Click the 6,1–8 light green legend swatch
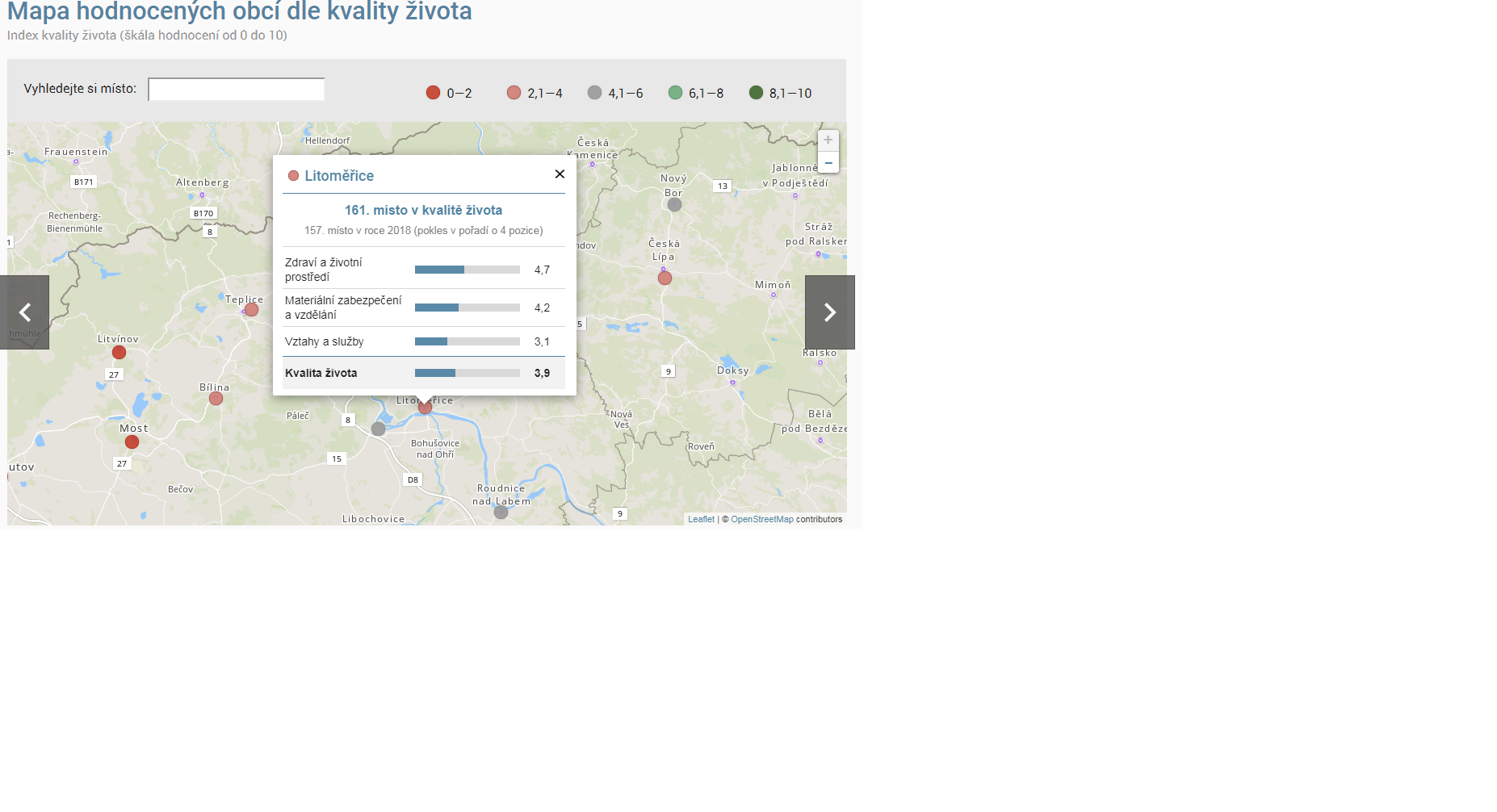 pos(675,93)
